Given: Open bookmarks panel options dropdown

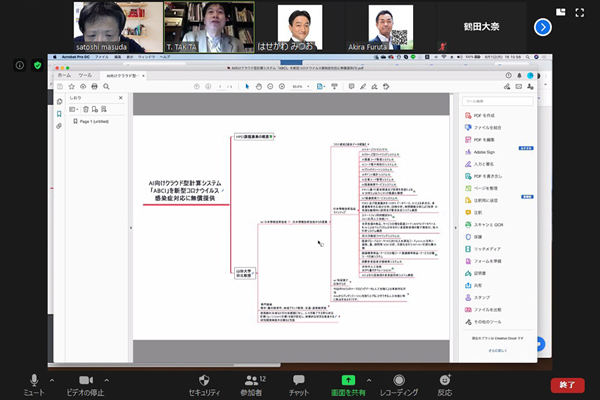Looking at the screenshot, I should pyautogui.click(x=73, y=109).
